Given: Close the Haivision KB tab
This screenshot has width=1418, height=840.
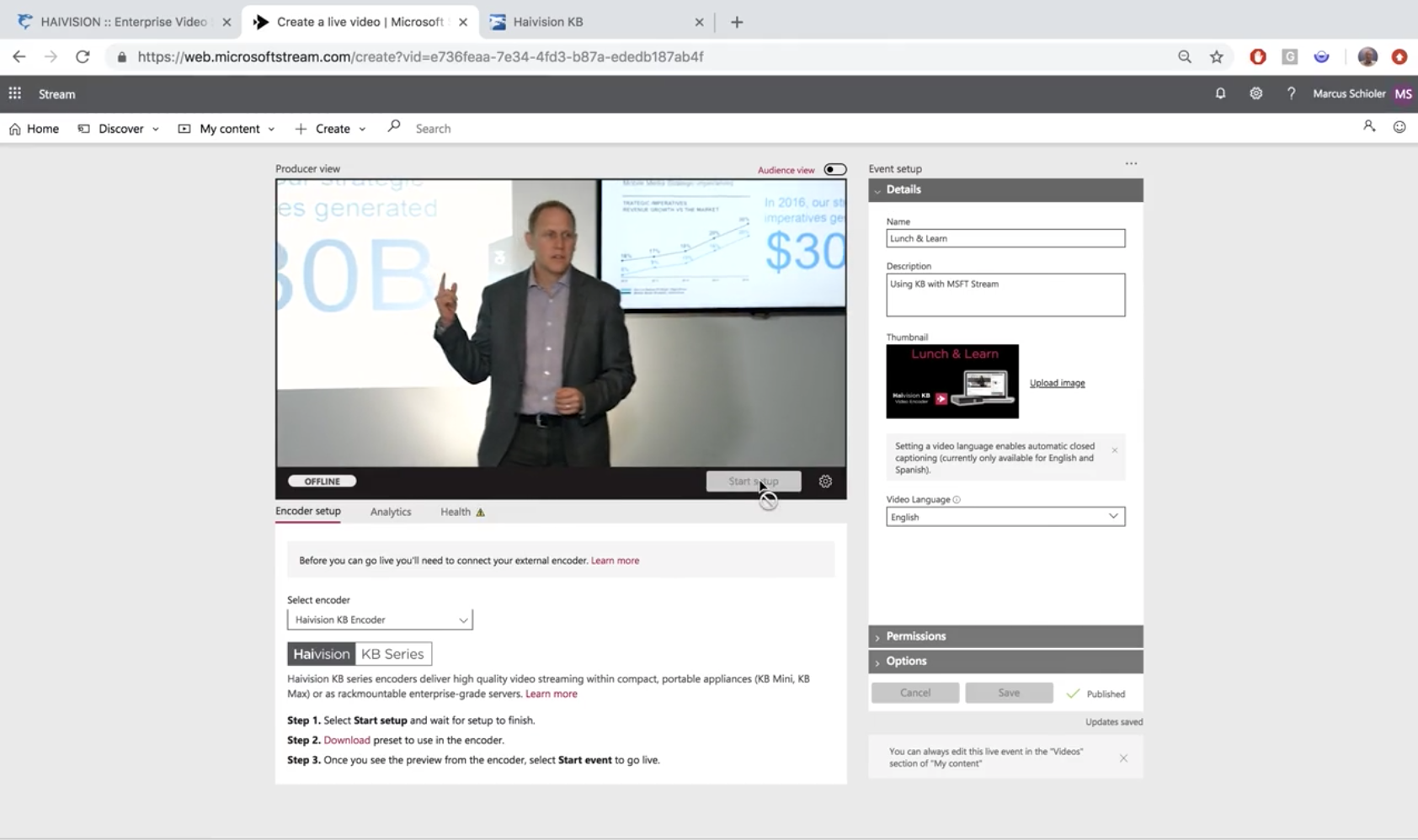Looking at the screenshot, I should 699,22.
